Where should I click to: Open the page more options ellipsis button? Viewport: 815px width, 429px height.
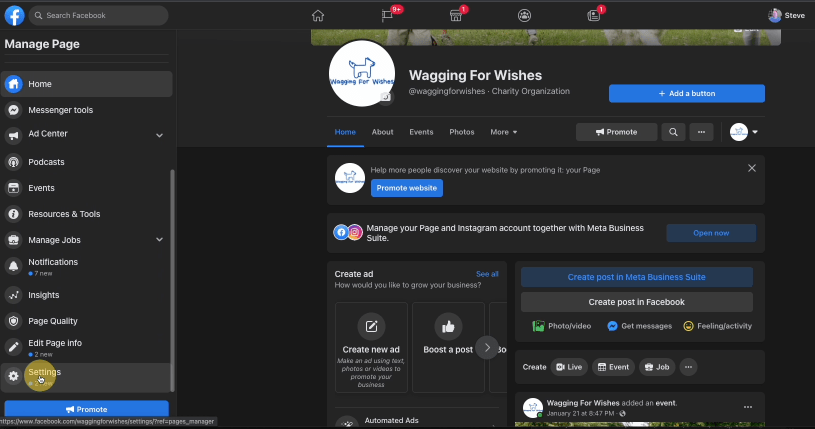[x=701, y=132]
